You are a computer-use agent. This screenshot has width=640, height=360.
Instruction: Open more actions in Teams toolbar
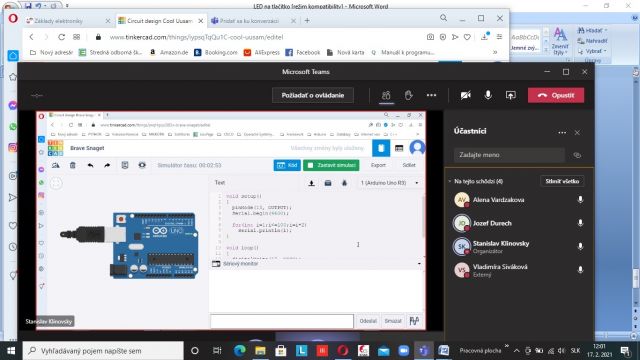click(431, 96)
